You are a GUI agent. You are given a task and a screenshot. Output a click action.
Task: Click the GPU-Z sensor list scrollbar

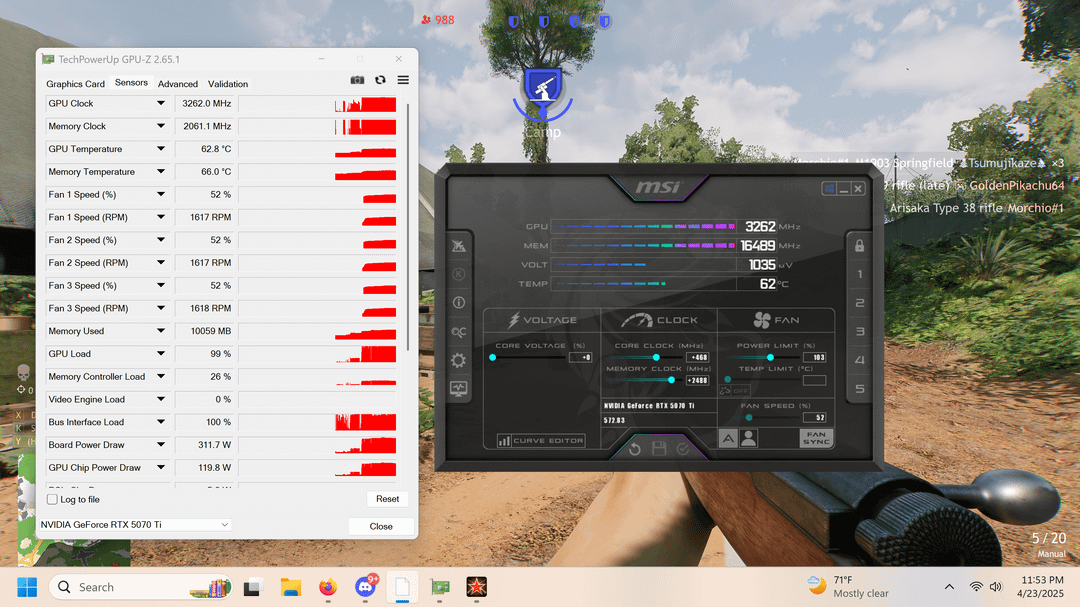pyautogui.click(x=408, y=227)
